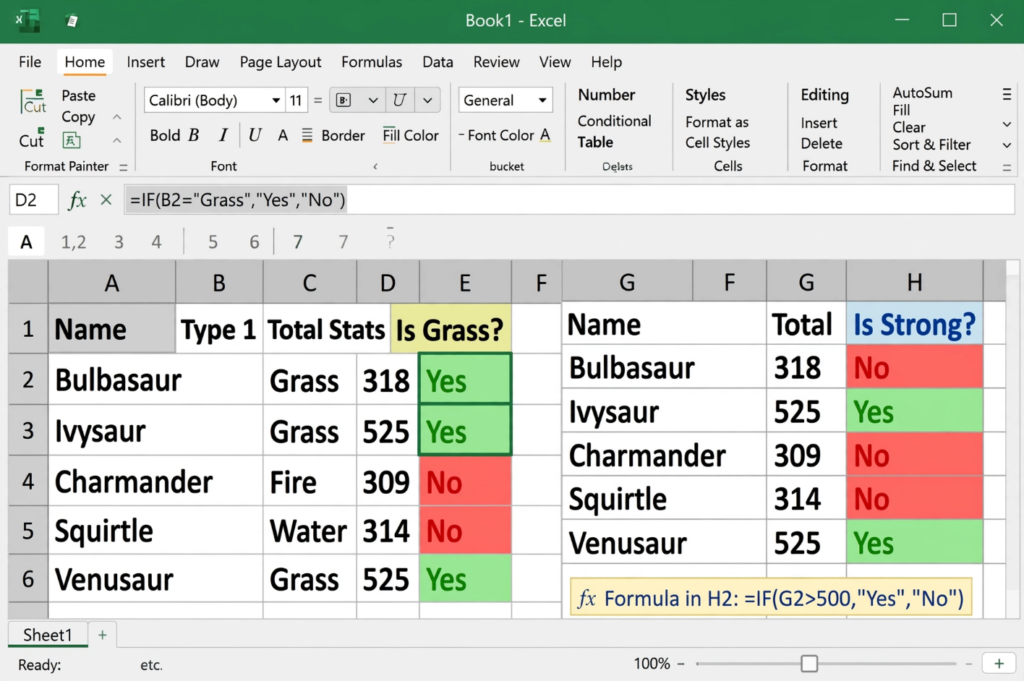Click the Excel logo in the title bar
Image resolution: width=1024 pixels, height=681 pixels.
tap(27, 20)
